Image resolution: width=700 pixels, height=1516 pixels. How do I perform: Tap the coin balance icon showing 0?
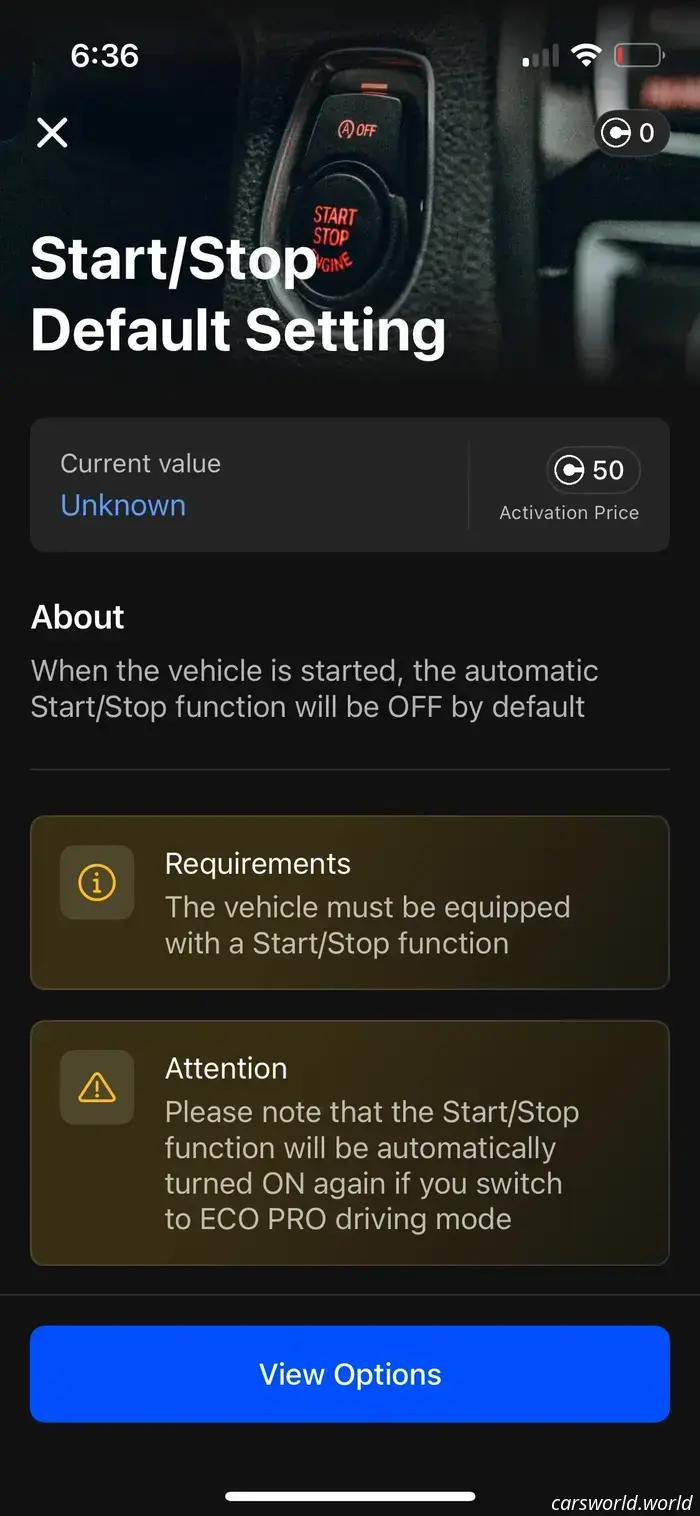tap(632, 132)
